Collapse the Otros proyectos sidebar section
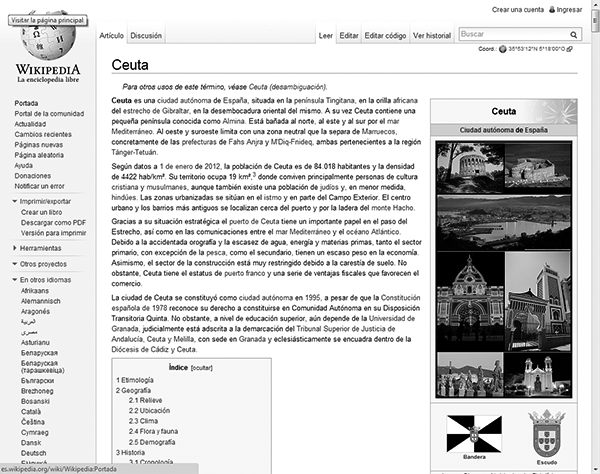This screenshot has width=600, height=474. click(43, 264)
